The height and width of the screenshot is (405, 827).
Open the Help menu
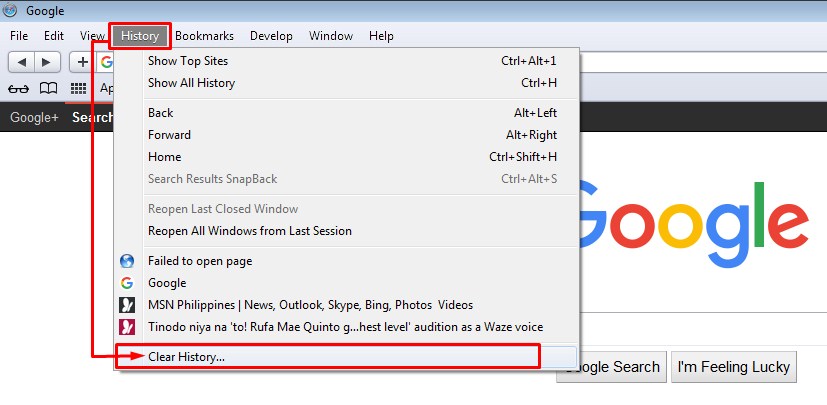pyautogui.click(x=381, y=36)
